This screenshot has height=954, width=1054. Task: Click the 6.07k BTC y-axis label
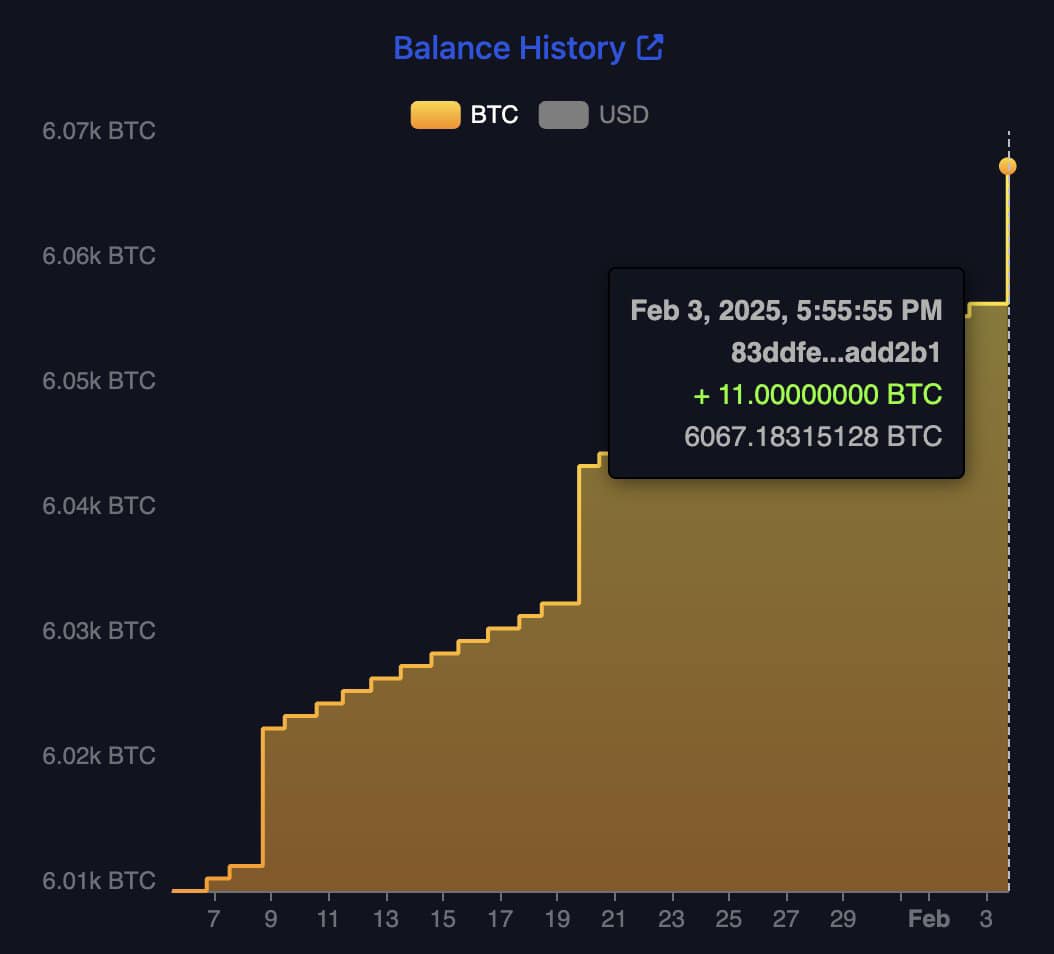pyautogui.click(x=99, y=131)
